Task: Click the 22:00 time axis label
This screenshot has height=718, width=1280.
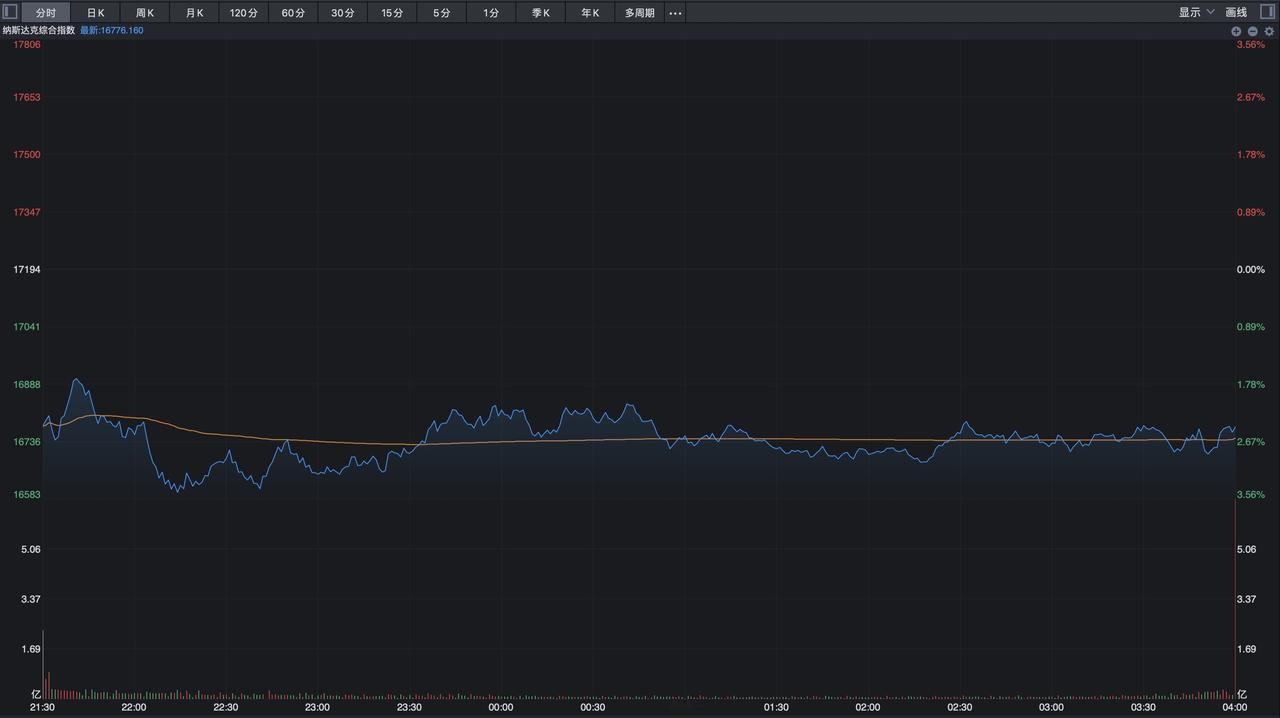Action: pyautogui.click(x=134, y=707)
